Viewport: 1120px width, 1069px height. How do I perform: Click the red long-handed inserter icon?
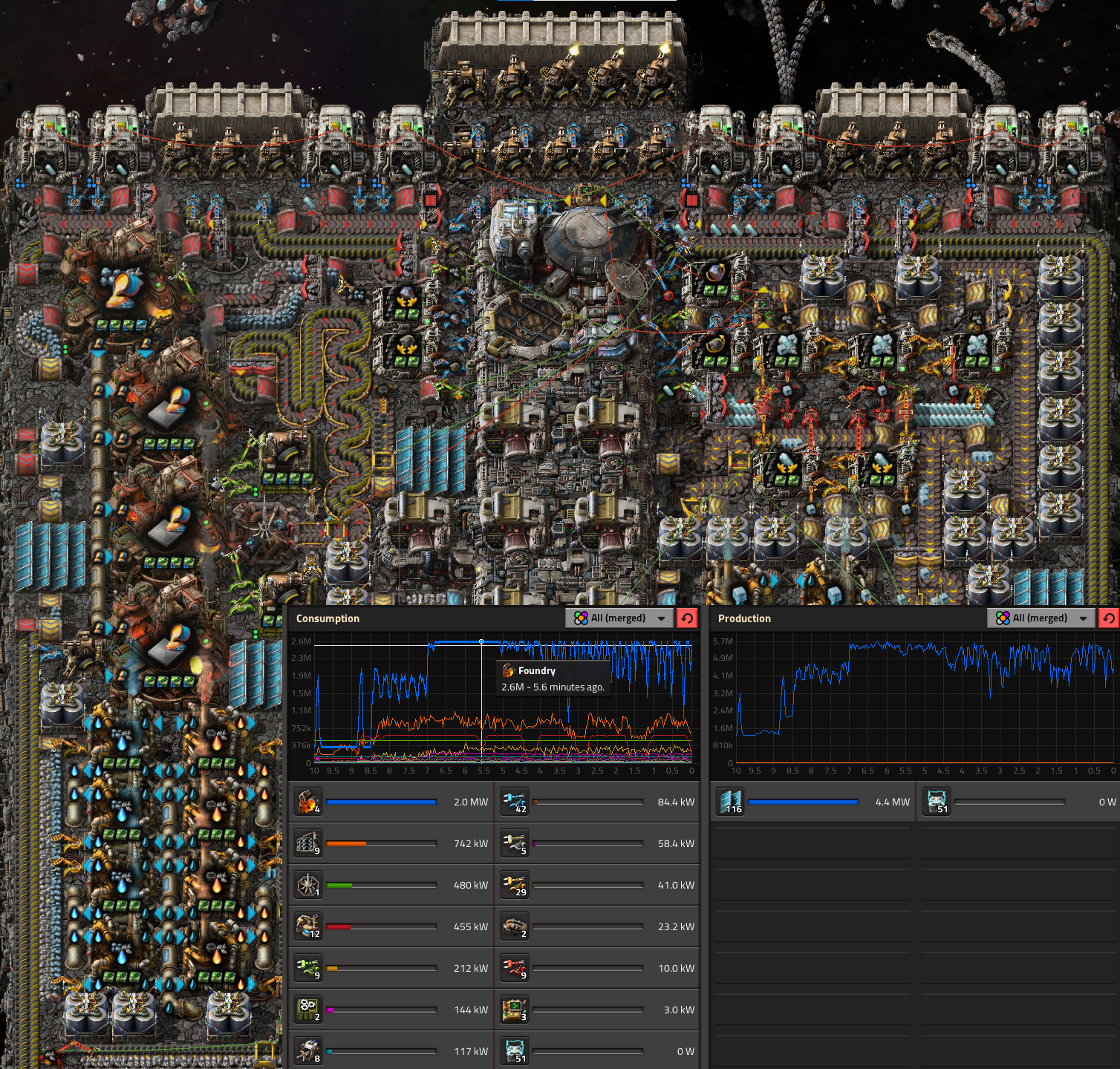[x=514, y=968]
